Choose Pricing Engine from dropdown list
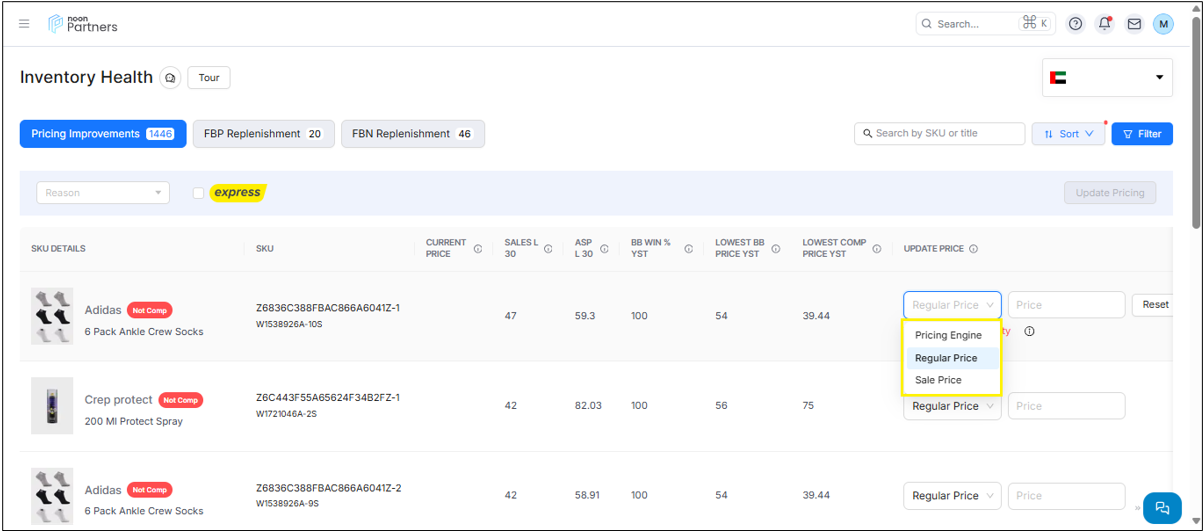Image resolution: width=1204 pixels, height=531 pixels. (948, 335)
